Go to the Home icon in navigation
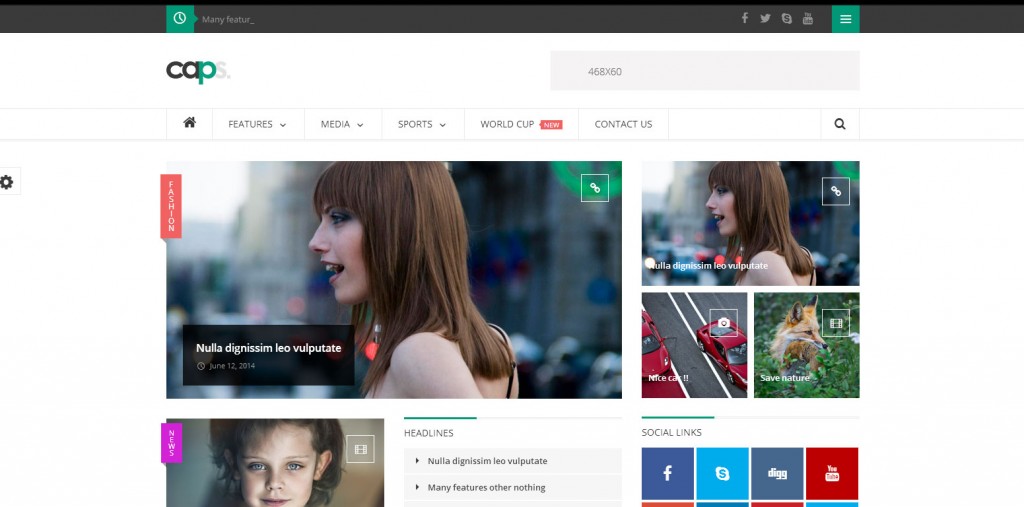Screen dimensions: 1024x507 click(x=189, y=123)
